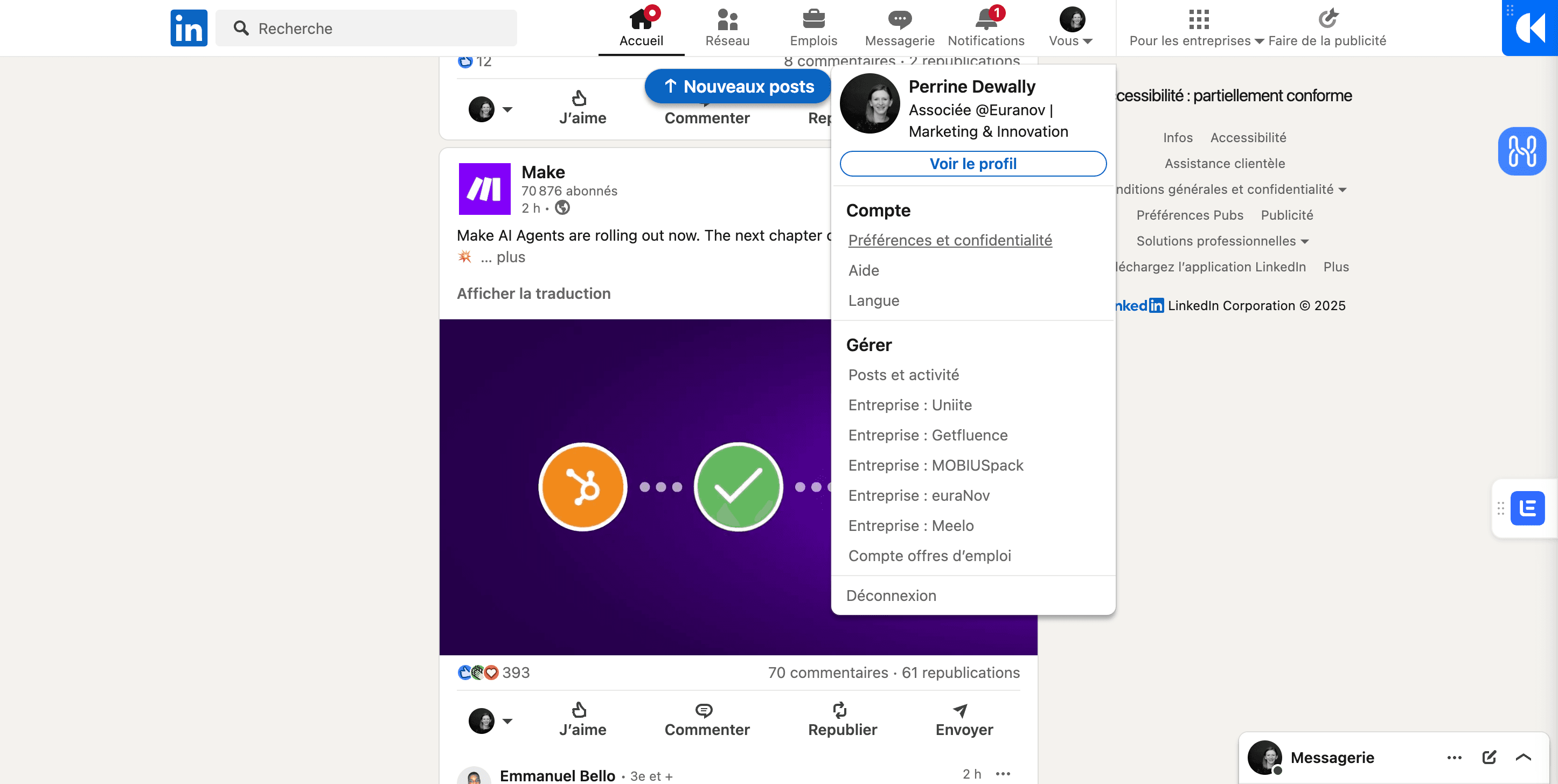Open Préférences Pubs link
Image resolution: width=1558 pixels, height=784 pixels.
1190,215
